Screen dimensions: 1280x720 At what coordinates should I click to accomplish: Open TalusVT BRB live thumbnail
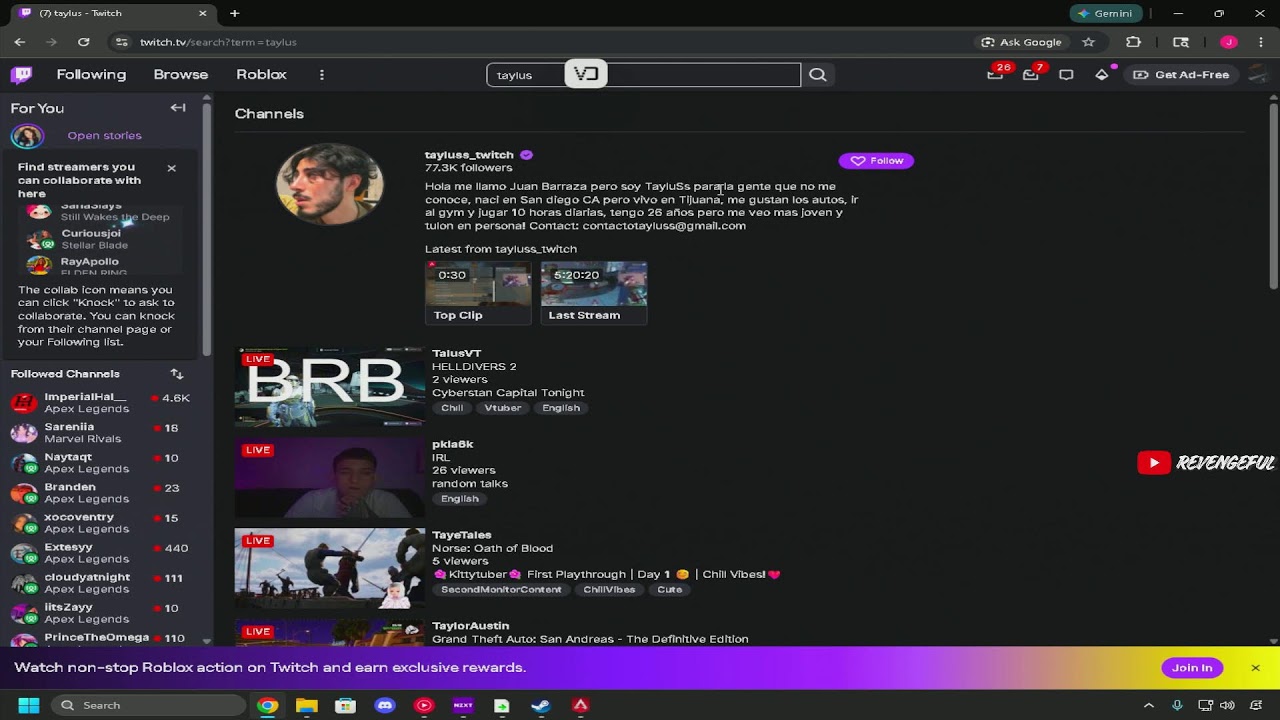(329, 387)
